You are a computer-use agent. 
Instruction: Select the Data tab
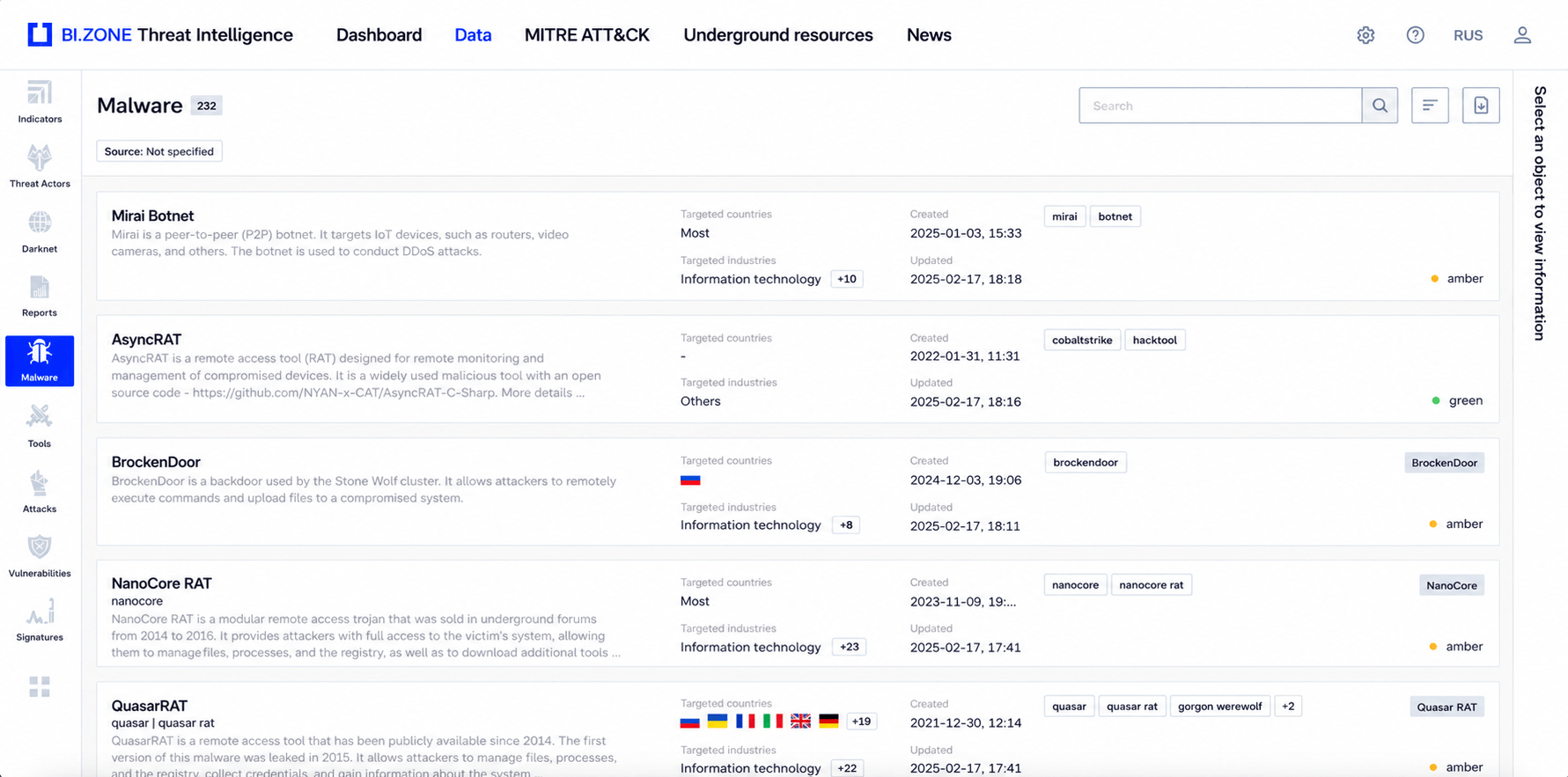(x=473, y=35)
